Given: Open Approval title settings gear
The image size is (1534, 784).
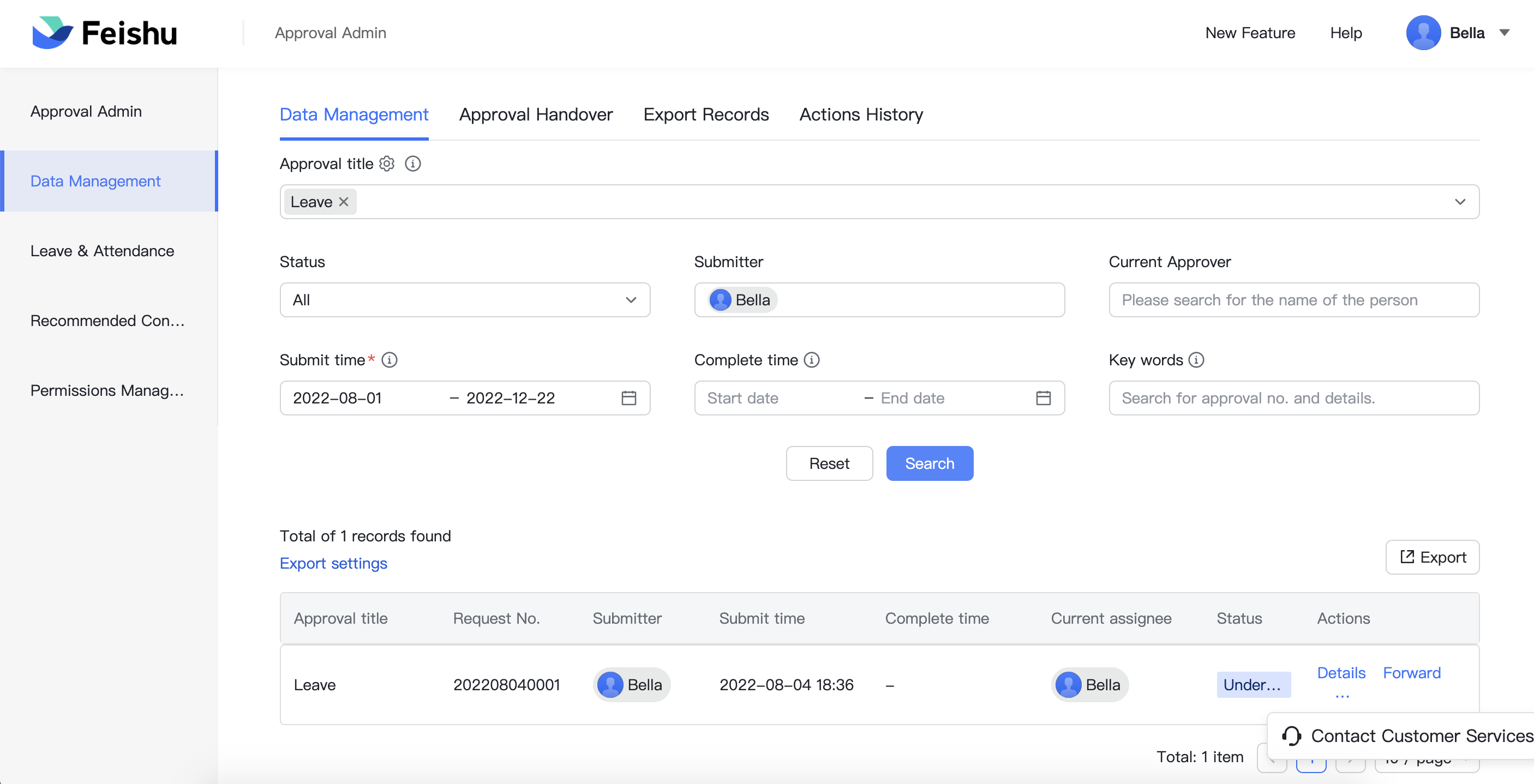Looking at the screenshot, I should [x=386, y=164].
